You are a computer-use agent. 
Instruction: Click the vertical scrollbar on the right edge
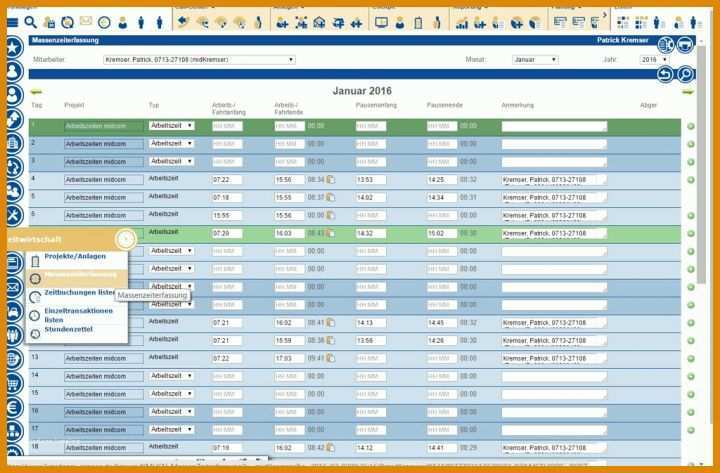coord(701,164)
